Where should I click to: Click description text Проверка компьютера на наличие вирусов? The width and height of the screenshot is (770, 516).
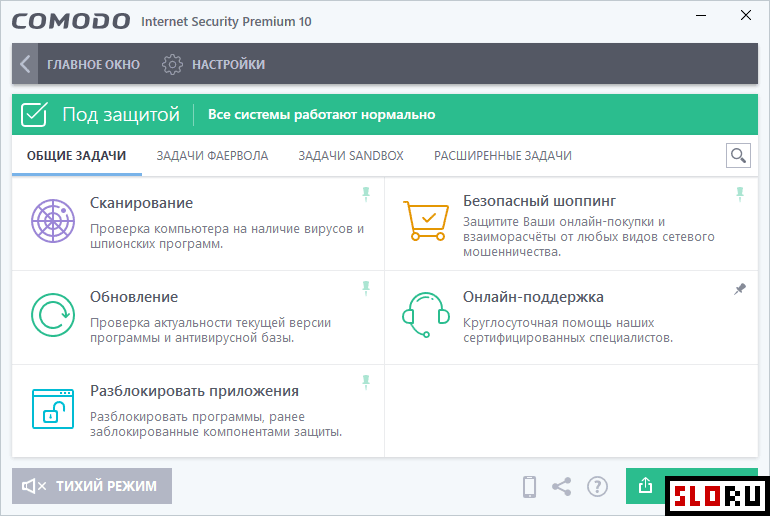pyautogui.click(x=227, y=236)
